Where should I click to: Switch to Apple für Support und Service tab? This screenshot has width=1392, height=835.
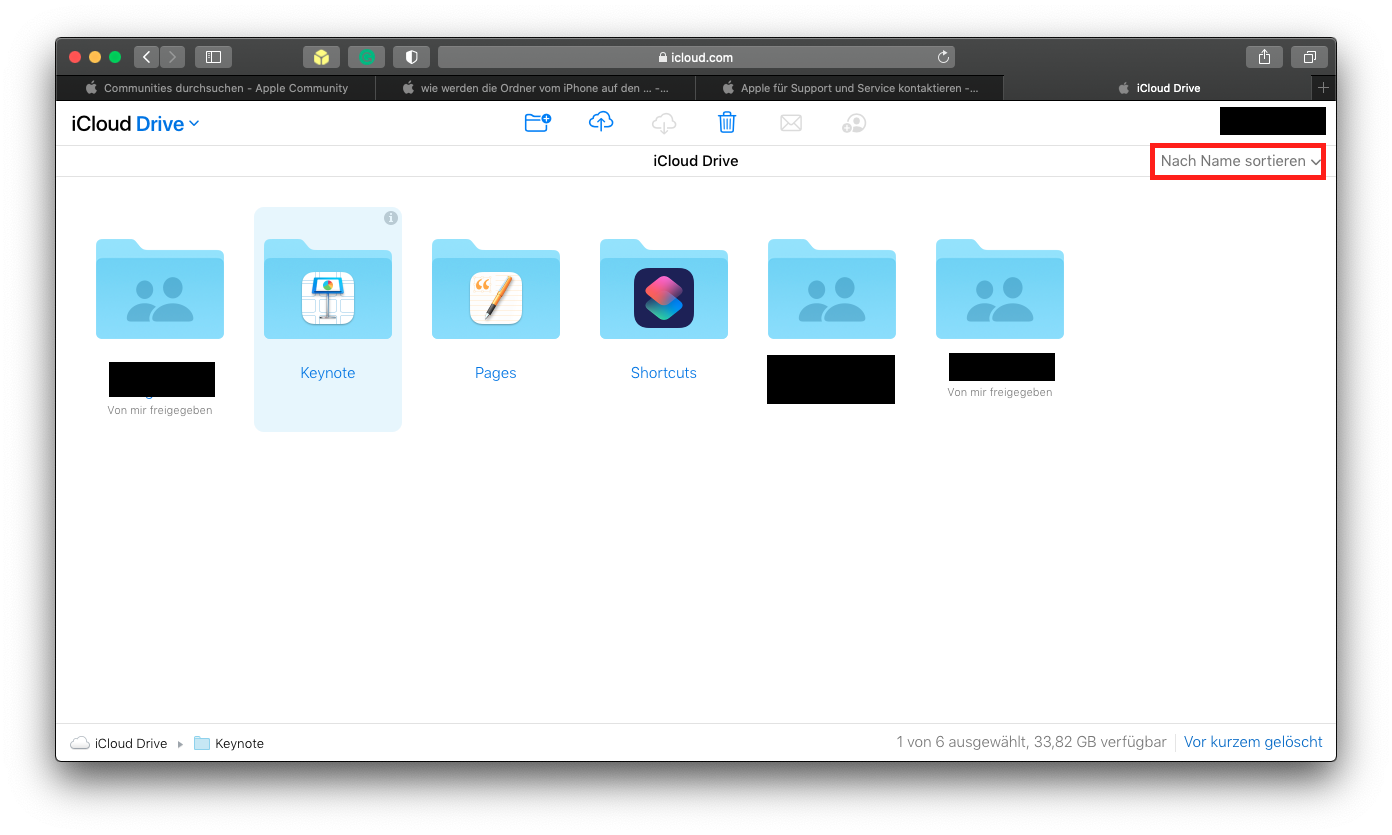pyautogui.click(x=849, y=88)
